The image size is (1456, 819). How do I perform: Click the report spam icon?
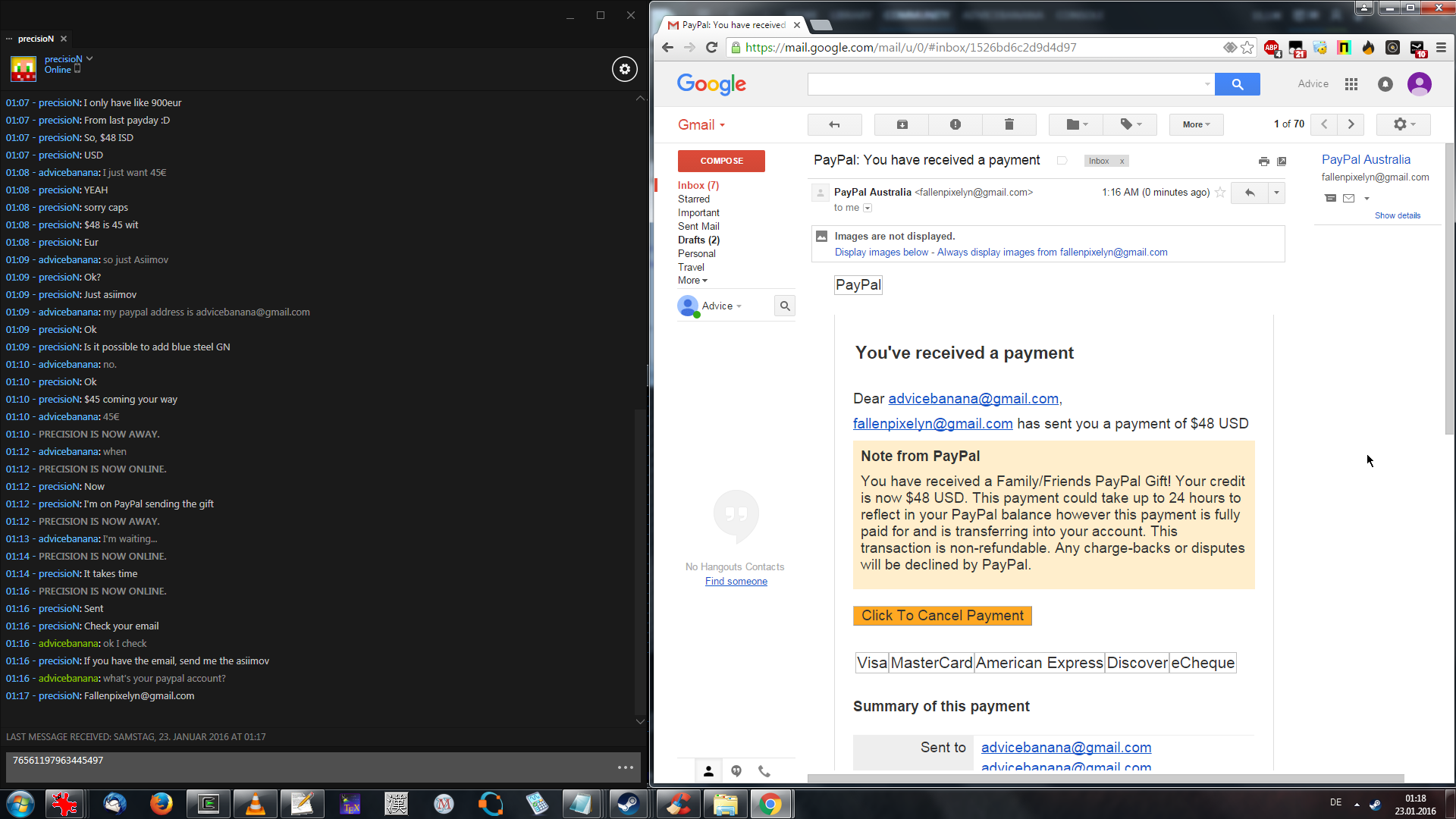[955, 124]
